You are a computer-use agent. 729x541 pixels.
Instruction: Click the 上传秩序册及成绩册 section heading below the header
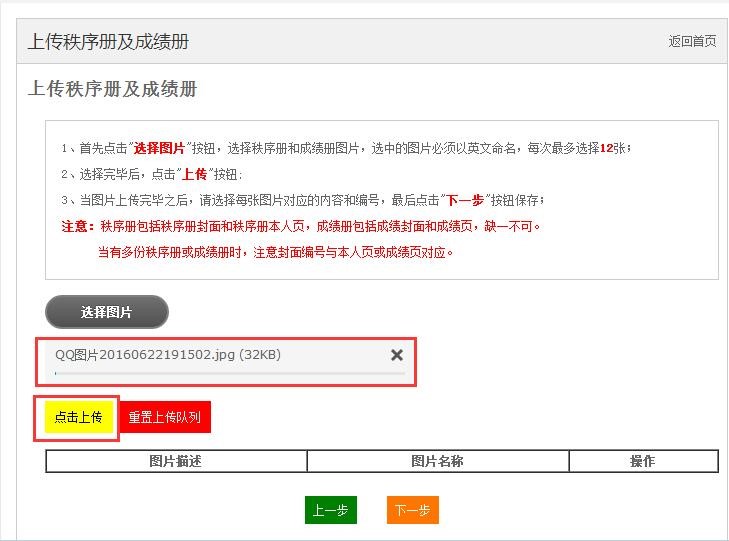click(x=112, y=90)
